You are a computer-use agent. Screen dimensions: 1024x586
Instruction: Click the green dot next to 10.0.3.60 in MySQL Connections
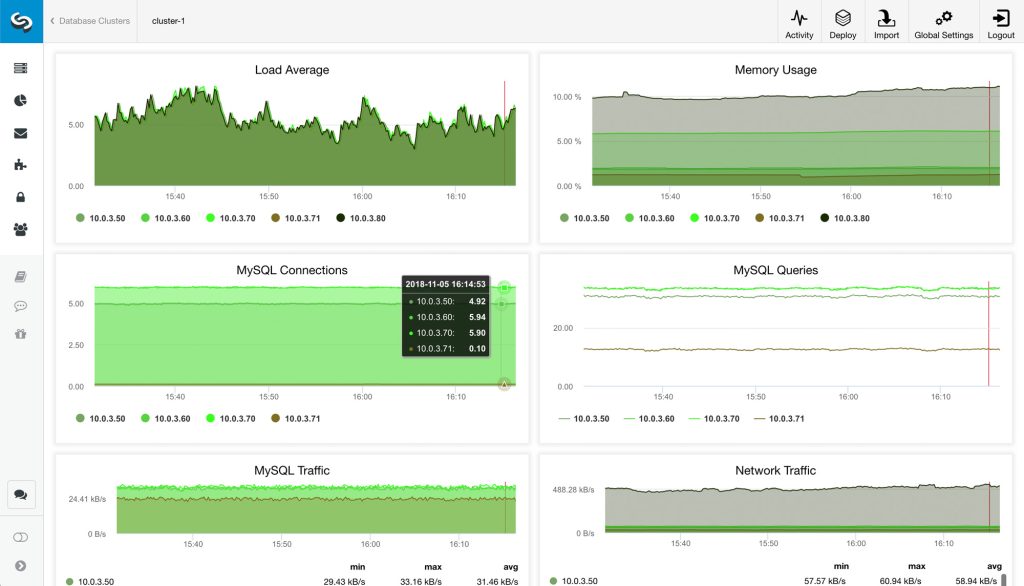[146, 418]
